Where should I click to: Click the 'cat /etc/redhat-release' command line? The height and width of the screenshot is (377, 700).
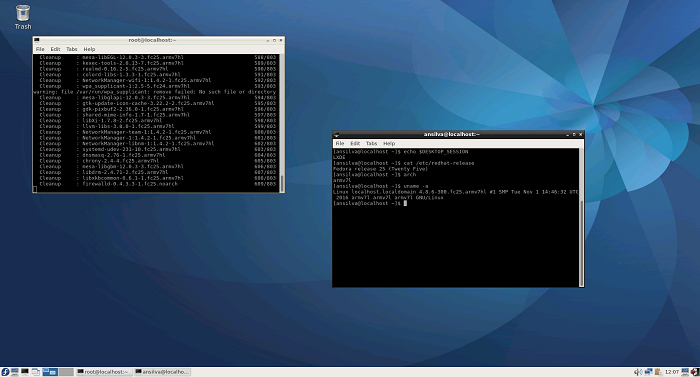tap(404, 163)
